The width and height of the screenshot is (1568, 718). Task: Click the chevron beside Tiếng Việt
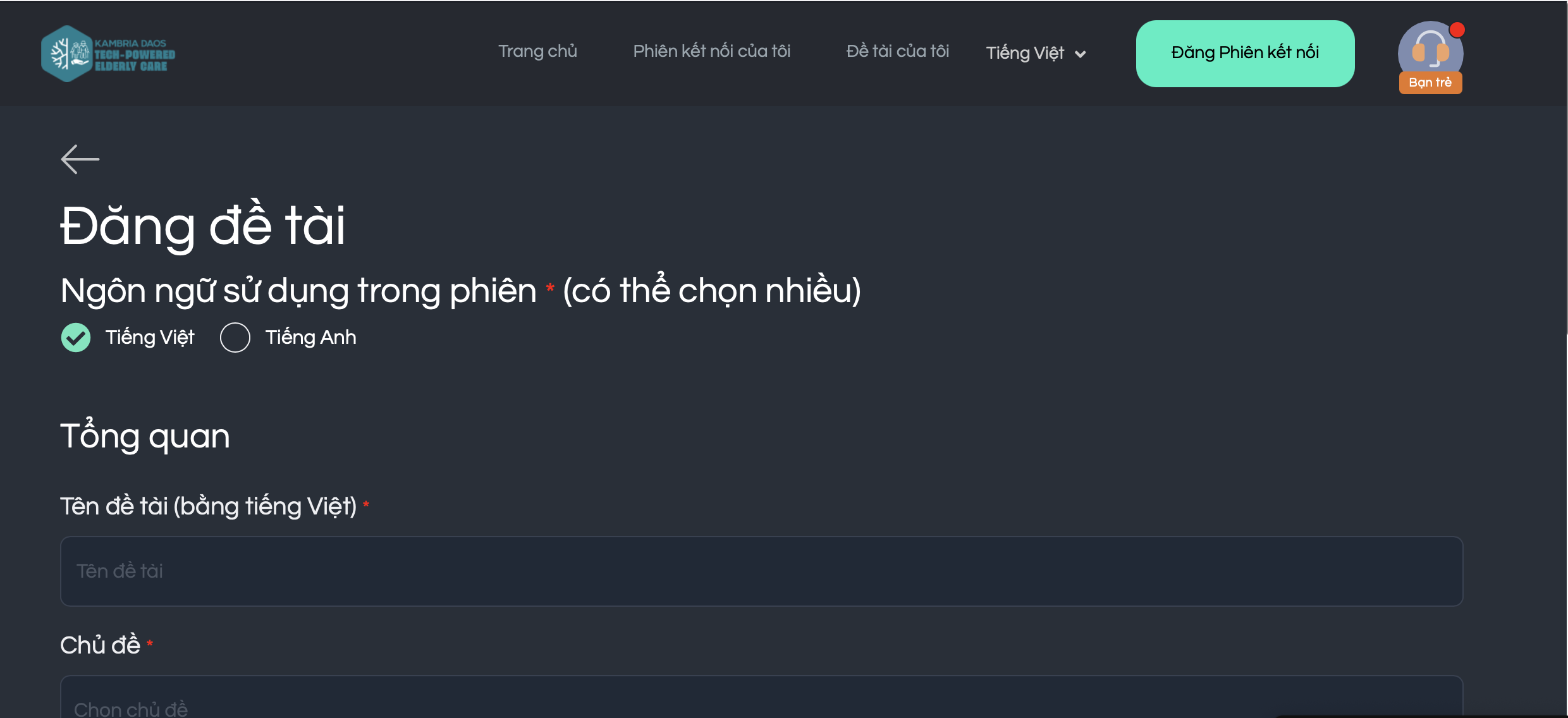point(1081,54)
